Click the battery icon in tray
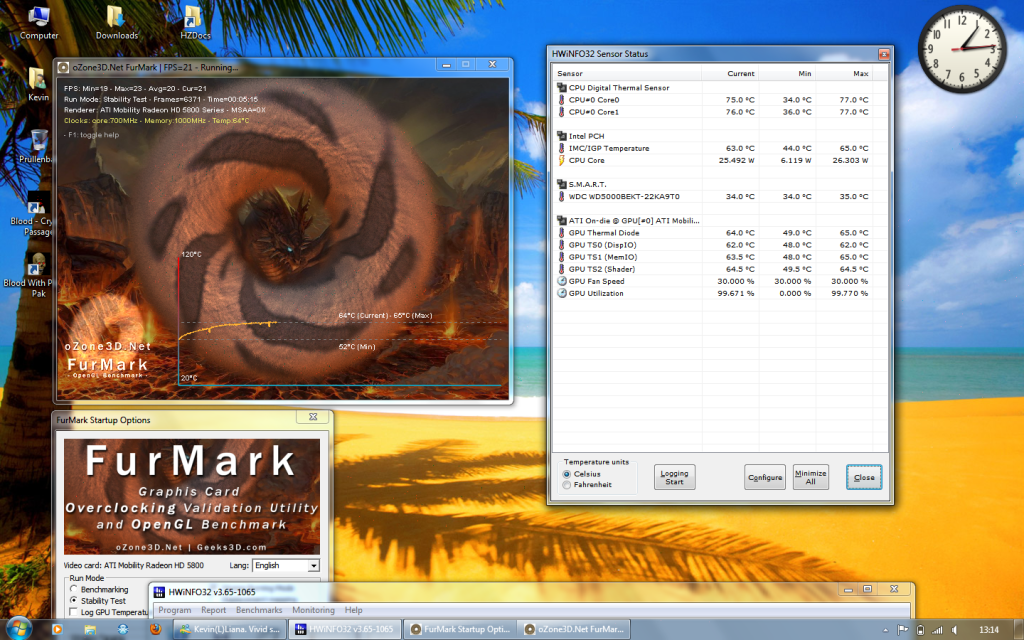 click(920, 630)
